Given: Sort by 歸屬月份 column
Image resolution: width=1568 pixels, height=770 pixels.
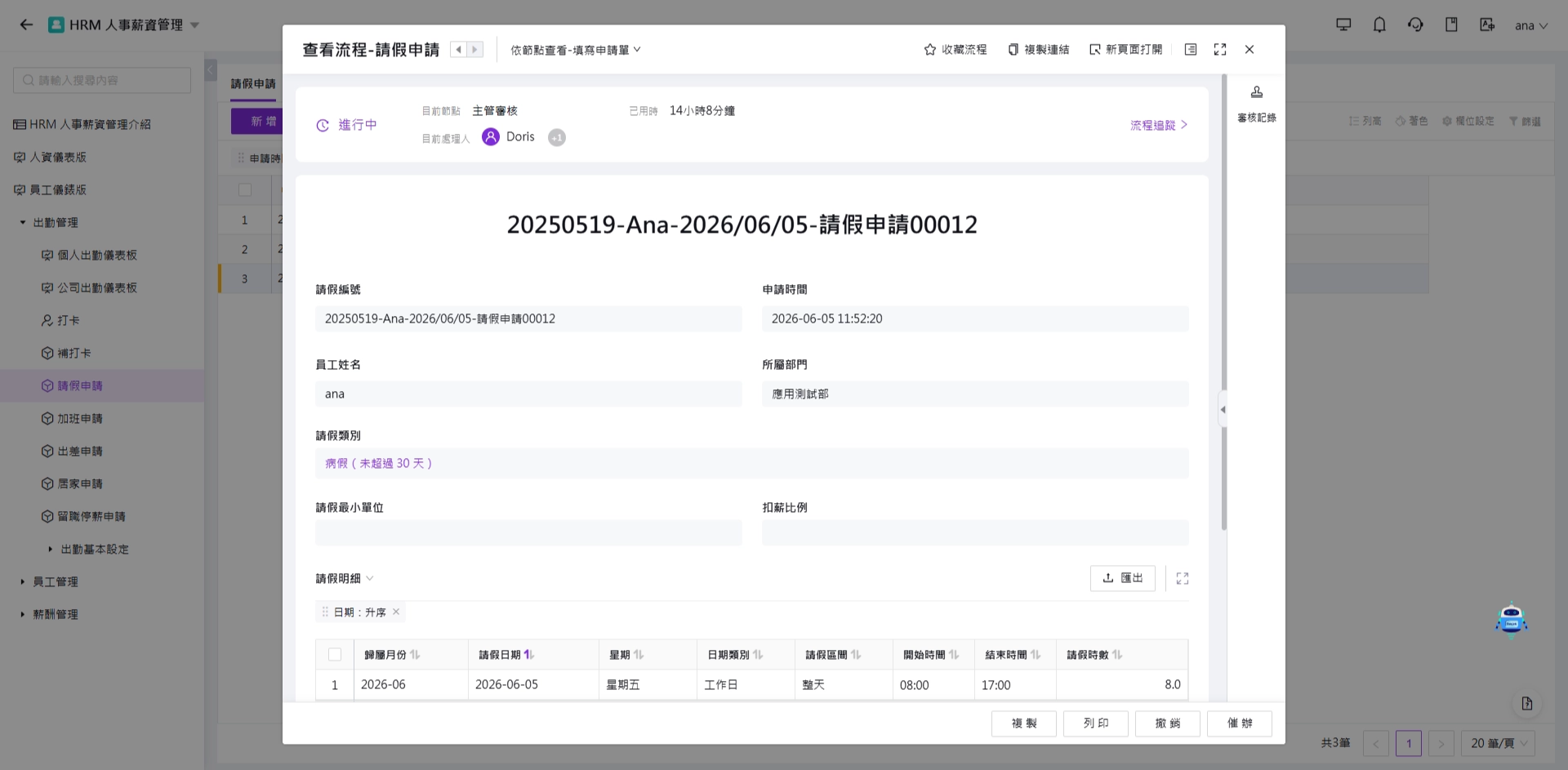Looking at the screenshot, I should (415, 655).
